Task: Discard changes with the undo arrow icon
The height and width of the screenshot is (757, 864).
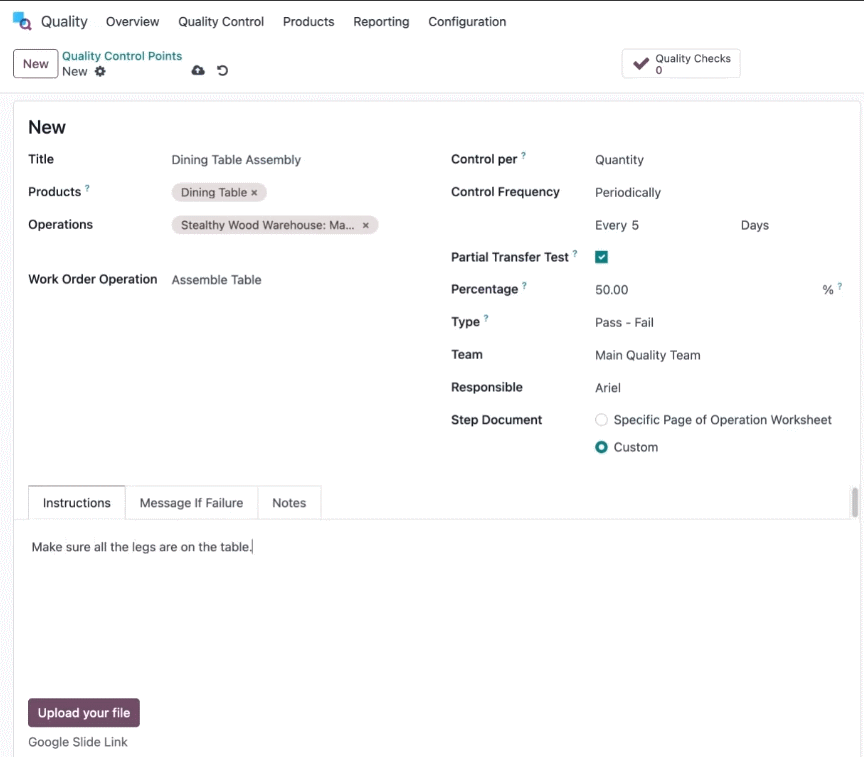Action: click(x=222, y=71)
